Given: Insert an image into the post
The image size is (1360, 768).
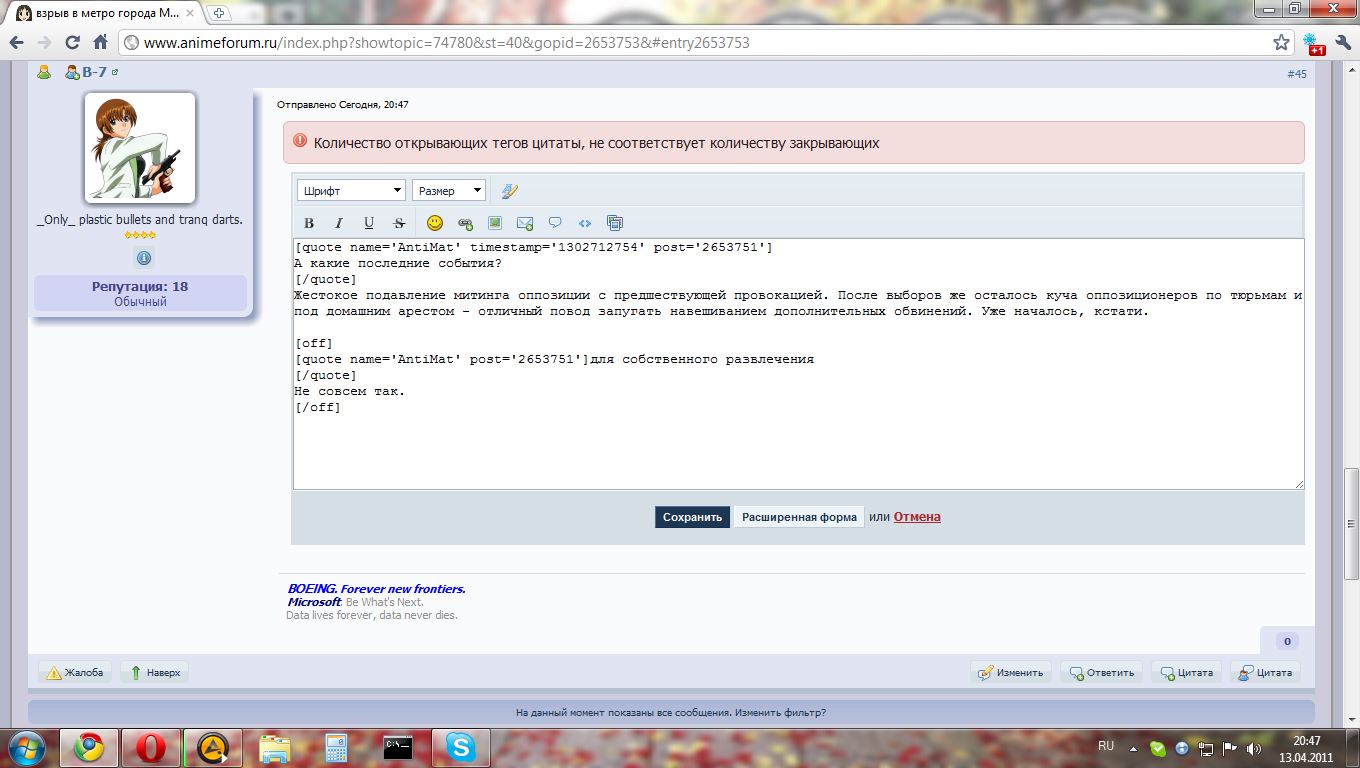Looking at the screenshot, I should (495, 223).
